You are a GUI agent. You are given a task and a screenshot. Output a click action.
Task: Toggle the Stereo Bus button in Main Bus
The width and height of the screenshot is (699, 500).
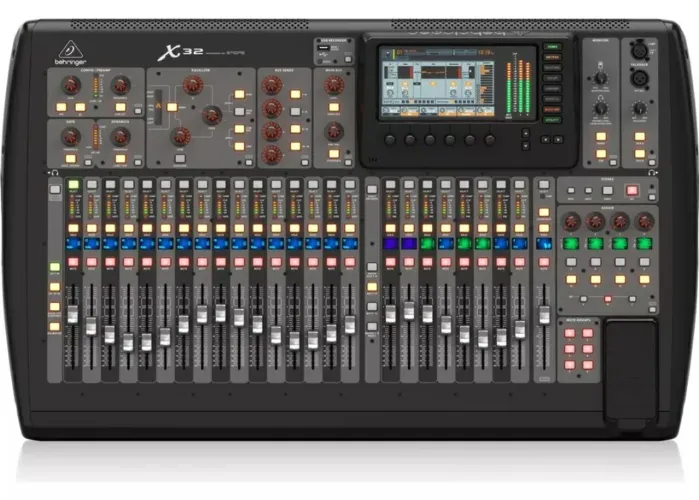click(333, 154)
